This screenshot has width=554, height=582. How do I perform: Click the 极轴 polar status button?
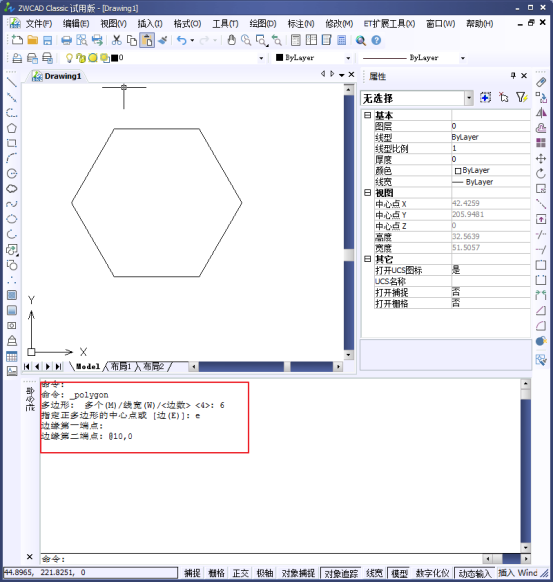coord(265,573)
